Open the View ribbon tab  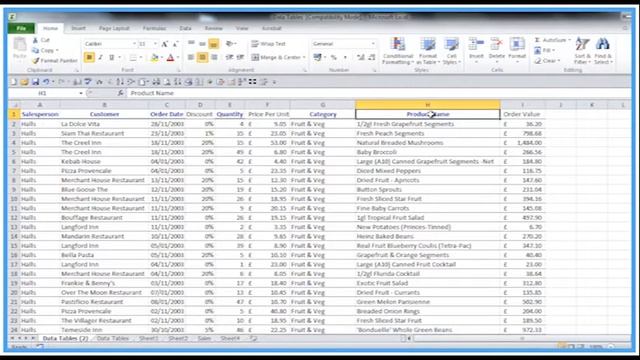pos(242,28)
